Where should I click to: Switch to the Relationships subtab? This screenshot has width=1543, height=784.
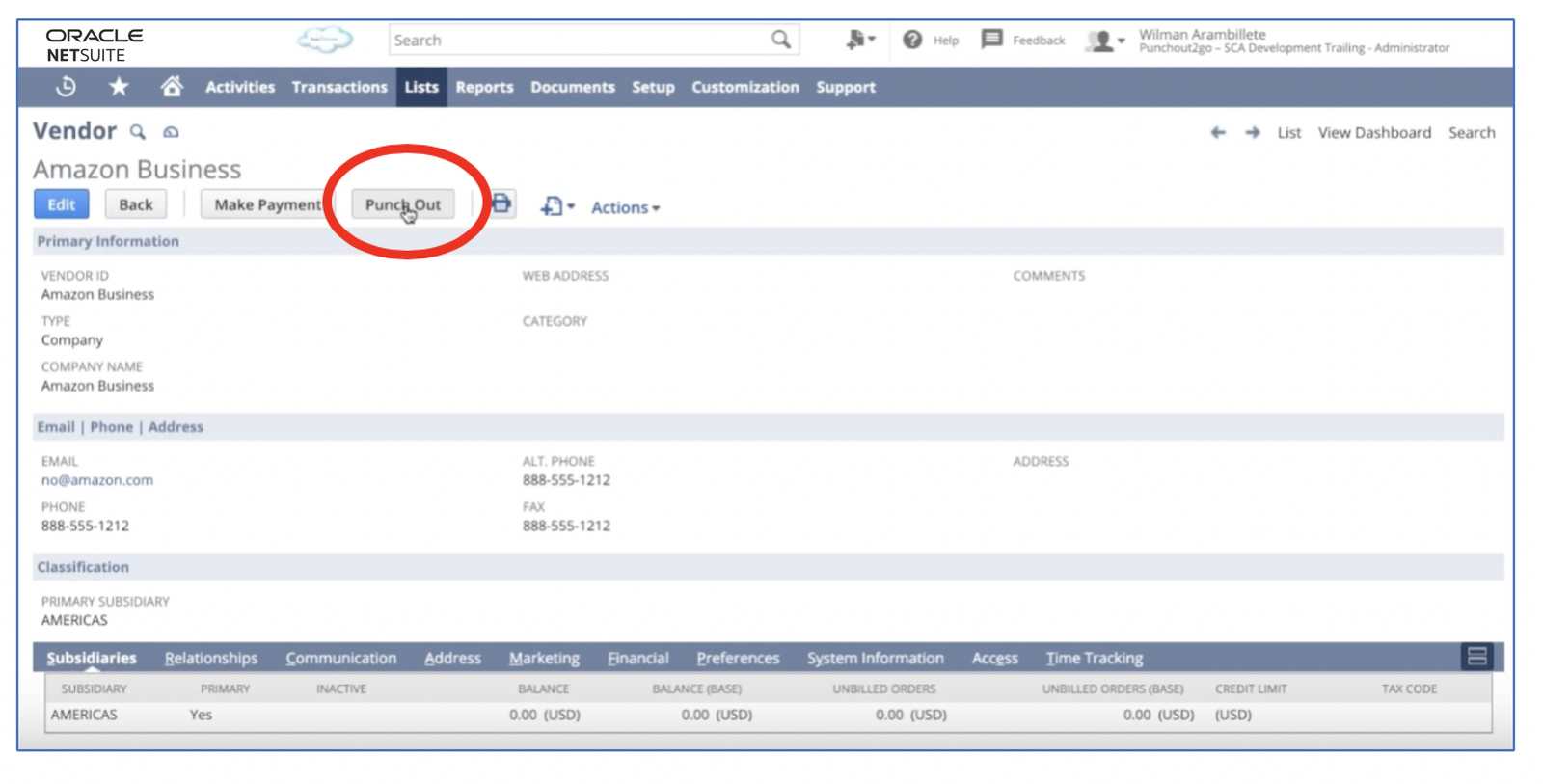click(x=211, y=658)
